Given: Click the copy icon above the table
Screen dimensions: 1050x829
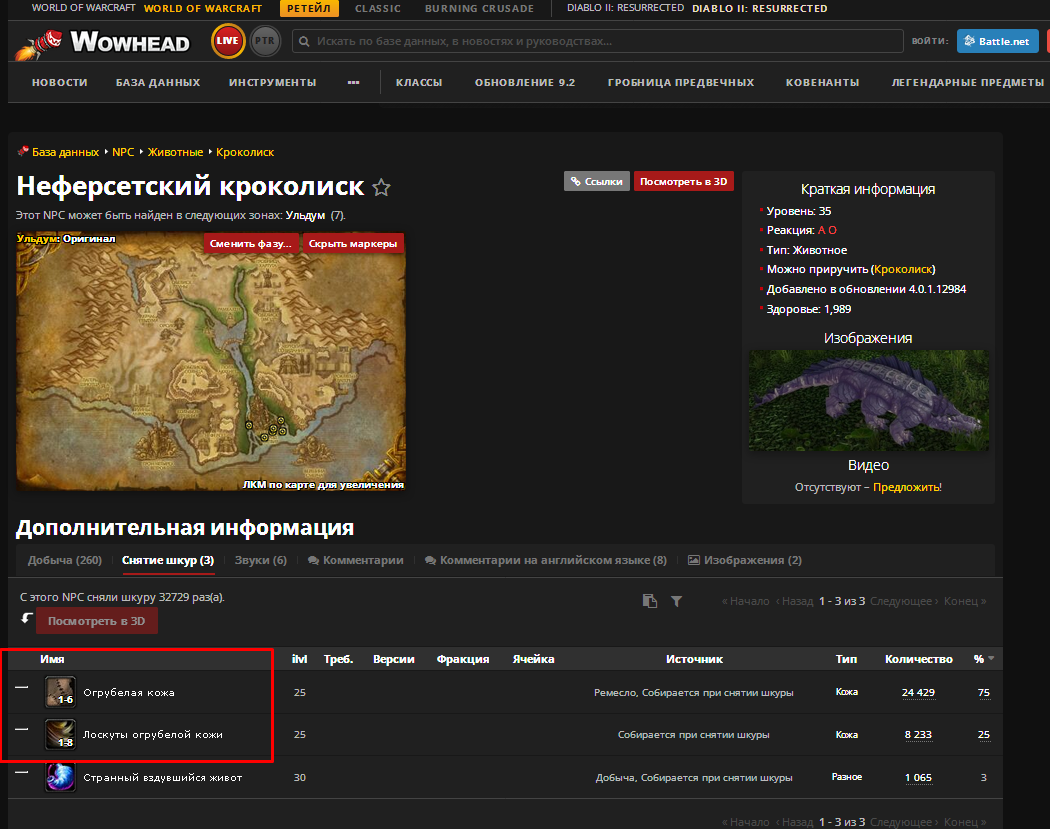Looking at the screenshot, I should [x=650, y=601].
